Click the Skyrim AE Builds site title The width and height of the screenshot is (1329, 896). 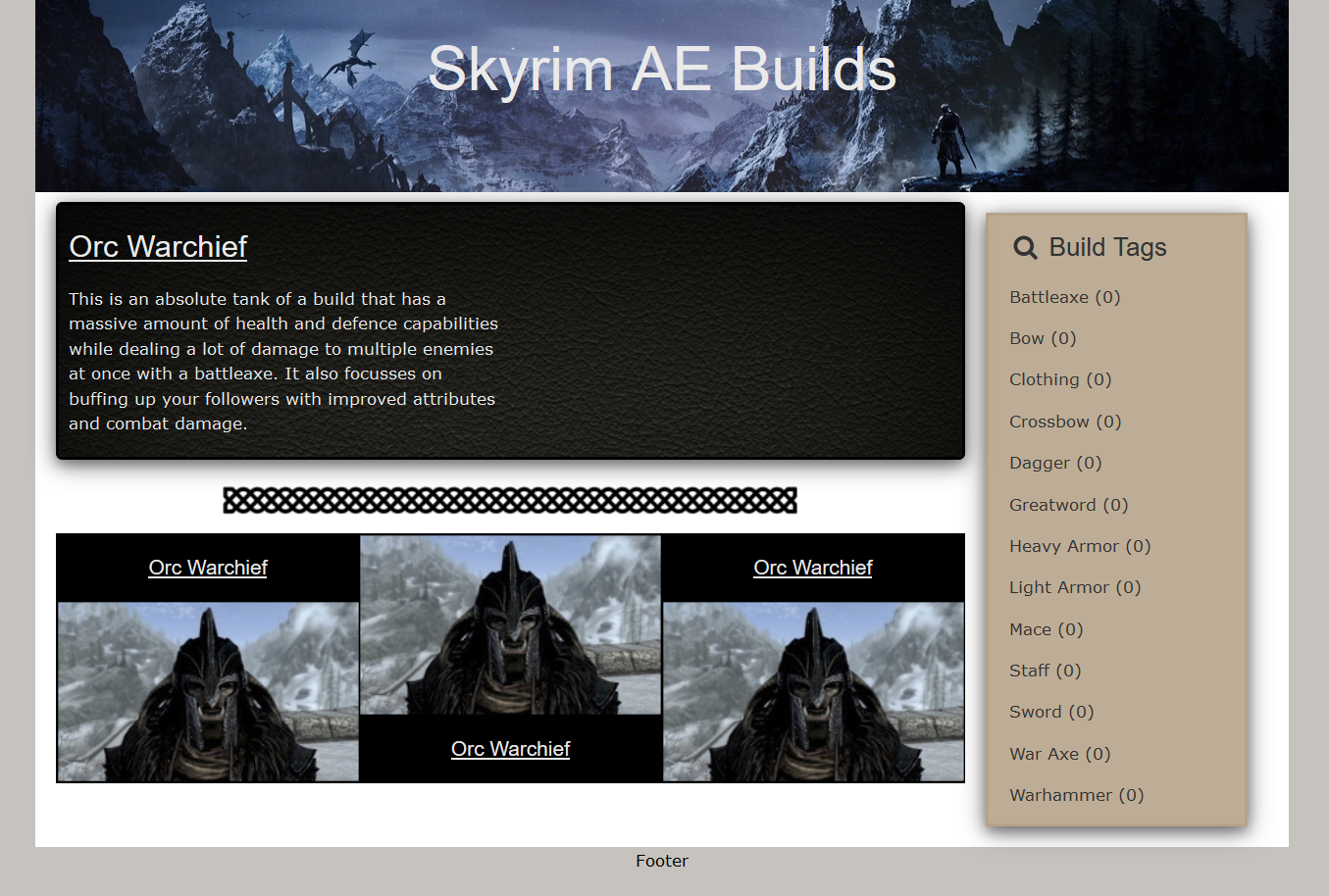[x=662, y=69]
